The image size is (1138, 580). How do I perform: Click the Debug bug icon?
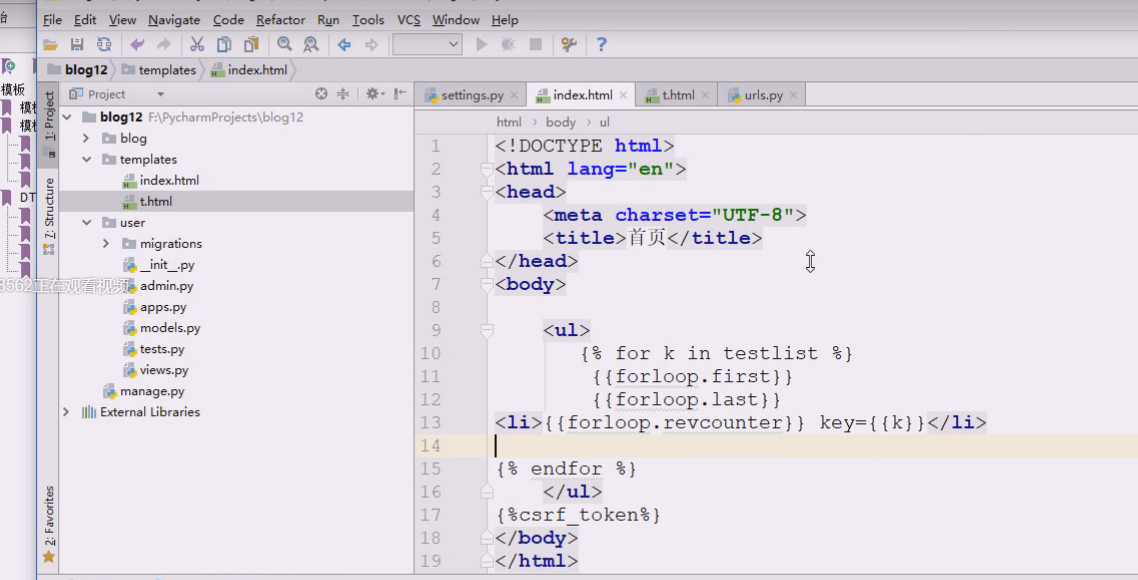click(x=508, y=45)
